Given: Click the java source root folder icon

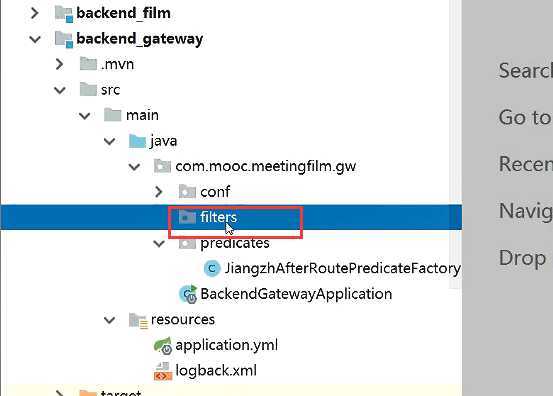Looking at the screenshot, I should (137, 141).
